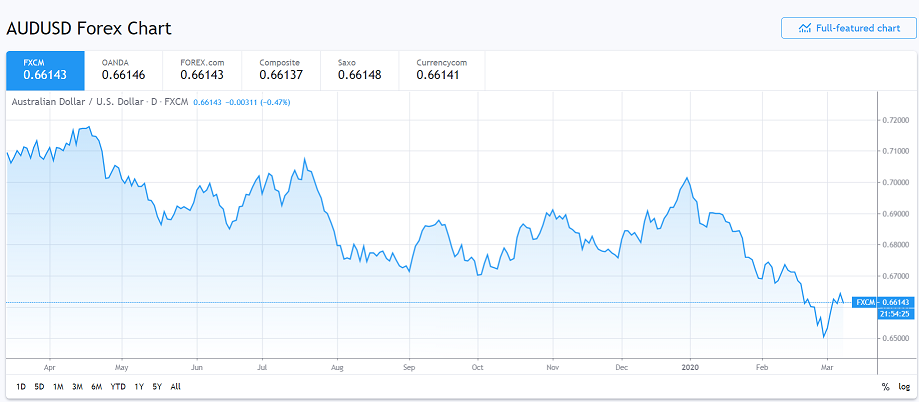Toggle the percent (%) scale
The width and height of the screenshot is (919, 402).
(886, 387)
